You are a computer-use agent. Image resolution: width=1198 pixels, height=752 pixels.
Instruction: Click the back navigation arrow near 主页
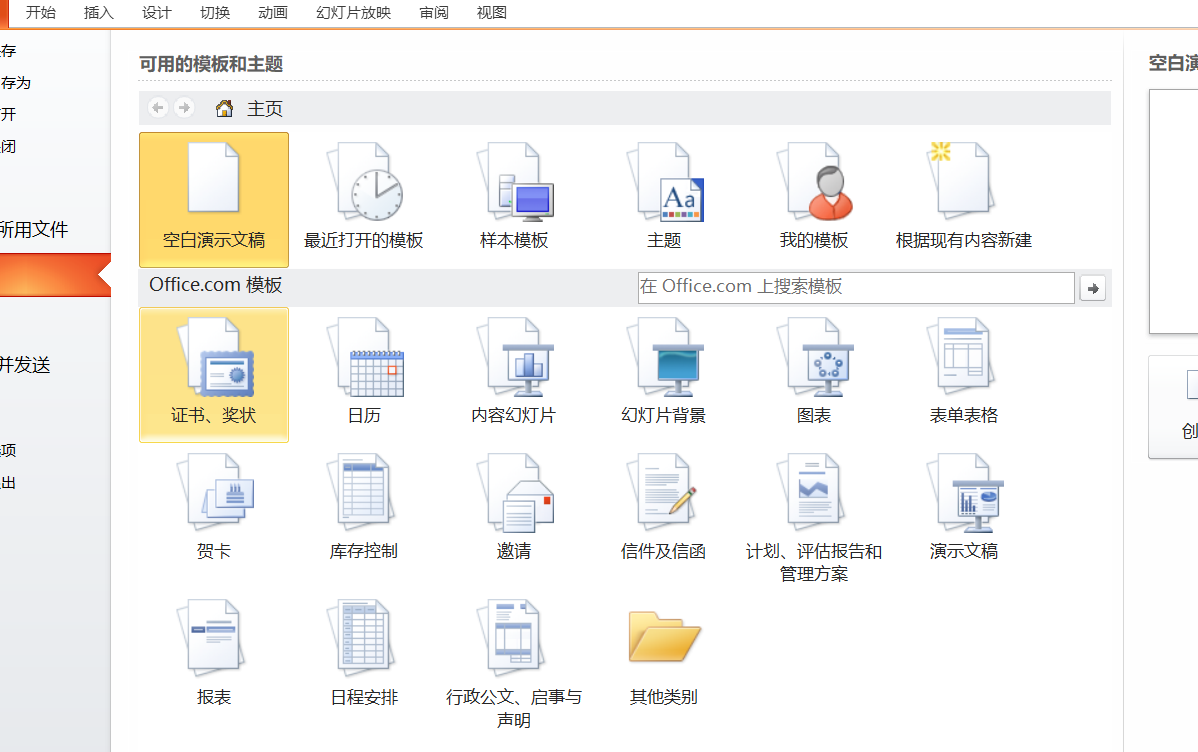[158, 108]
